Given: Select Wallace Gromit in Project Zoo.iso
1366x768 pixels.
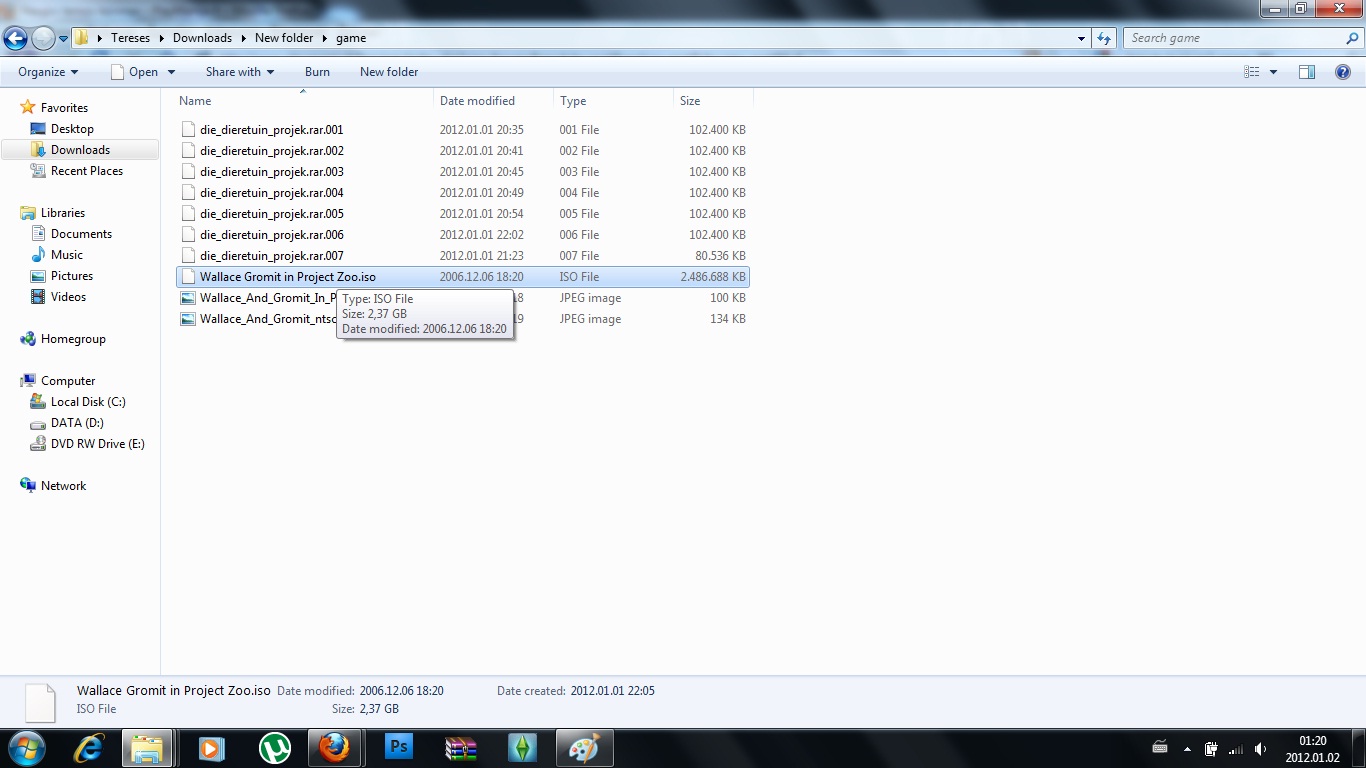Looking at the screenshot, I should click(463, 277).
